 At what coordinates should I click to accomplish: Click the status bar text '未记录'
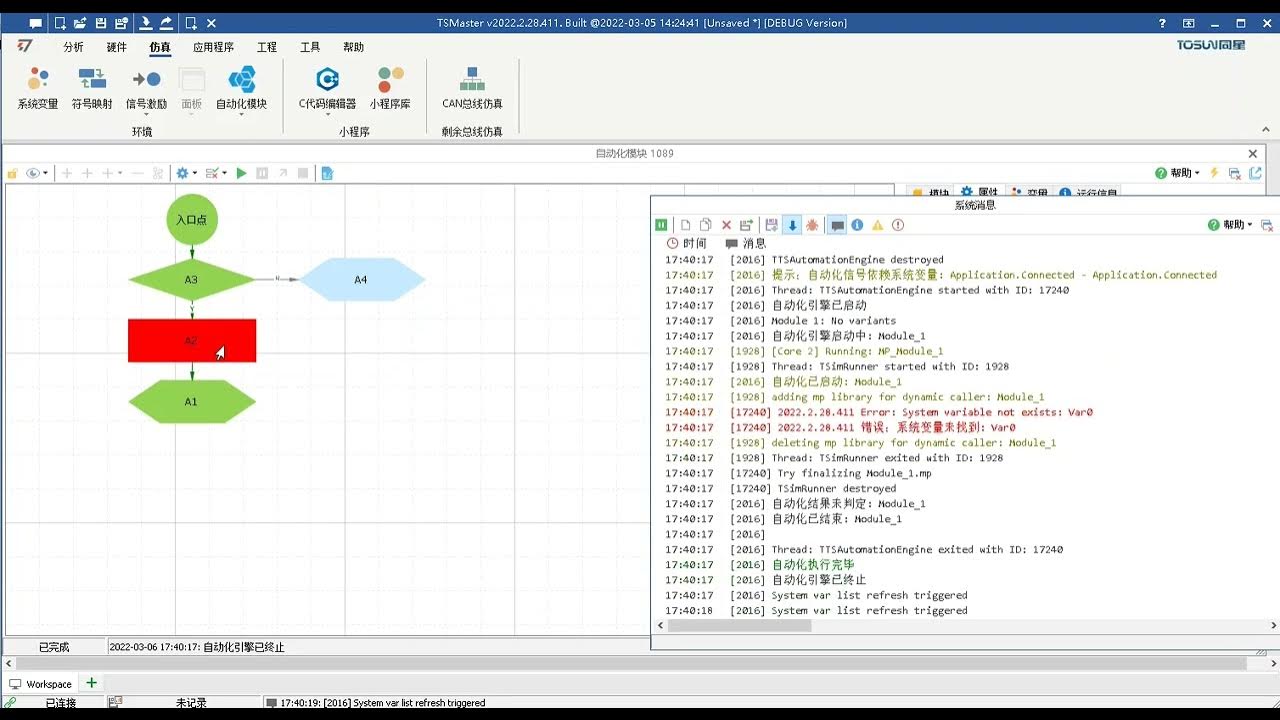coord(191,703)
